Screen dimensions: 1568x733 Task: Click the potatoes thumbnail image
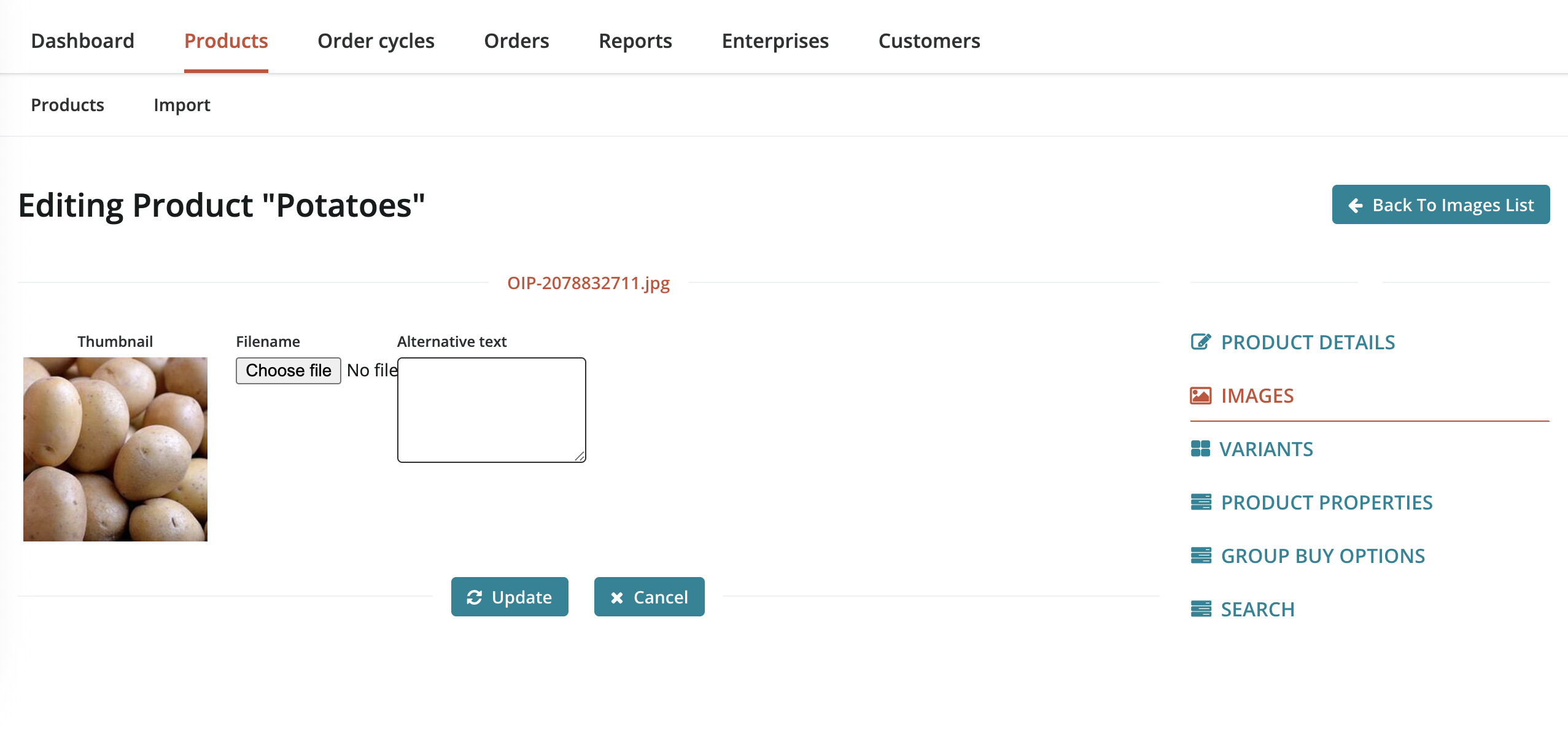[x=115, y=449]
